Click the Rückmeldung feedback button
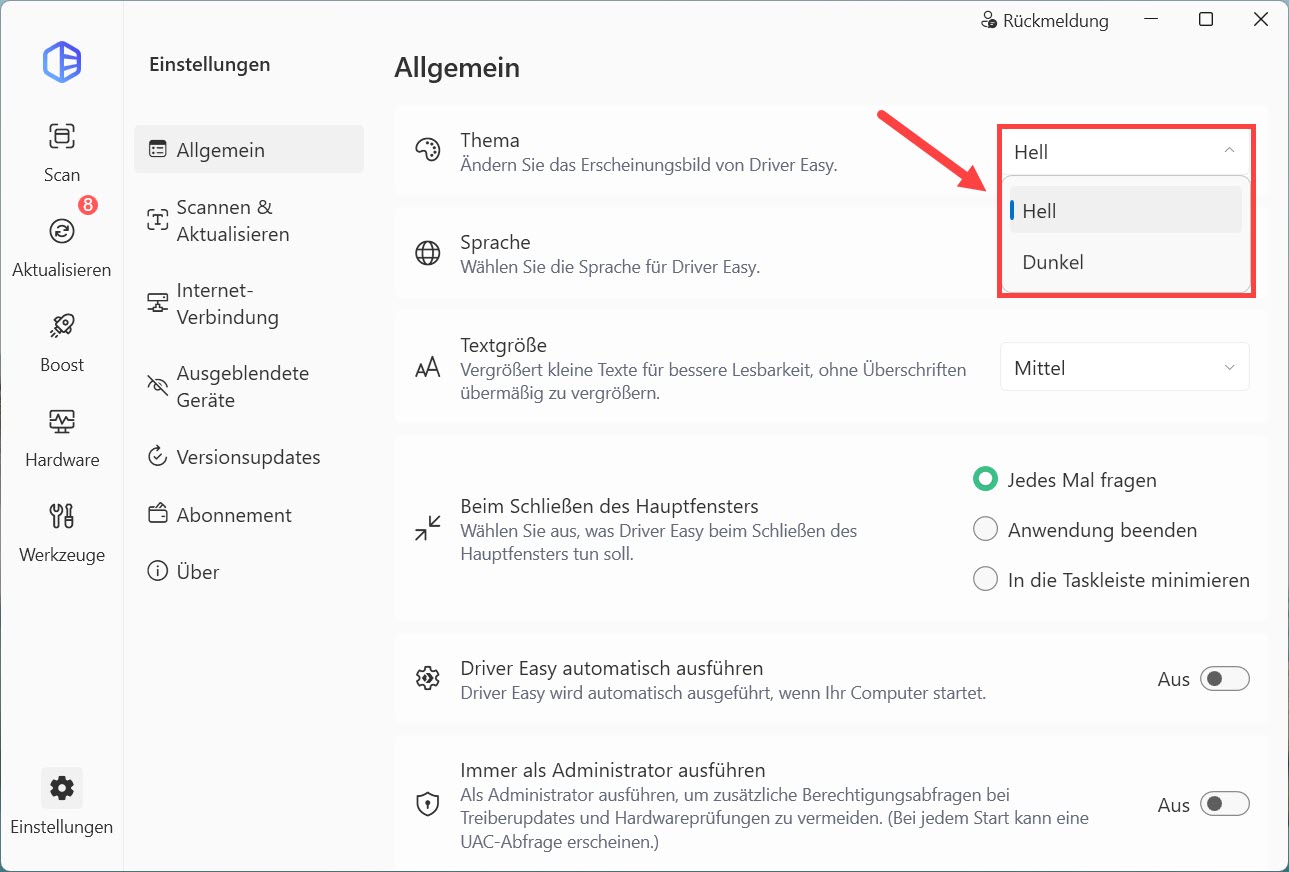This screenshot has width=1289, height=872. coord(1045,20)
